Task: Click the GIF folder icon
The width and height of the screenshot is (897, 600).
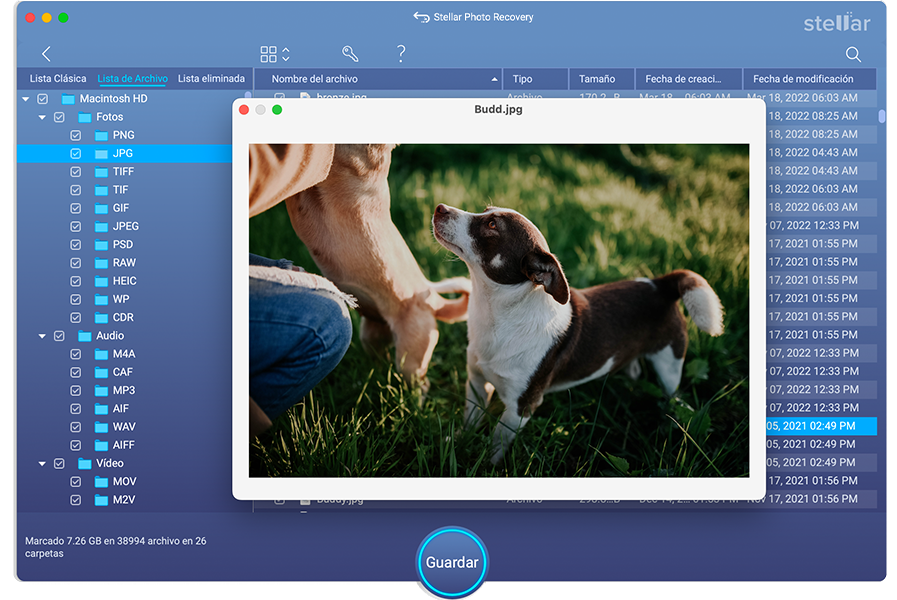Action: [x=101, y=208]
